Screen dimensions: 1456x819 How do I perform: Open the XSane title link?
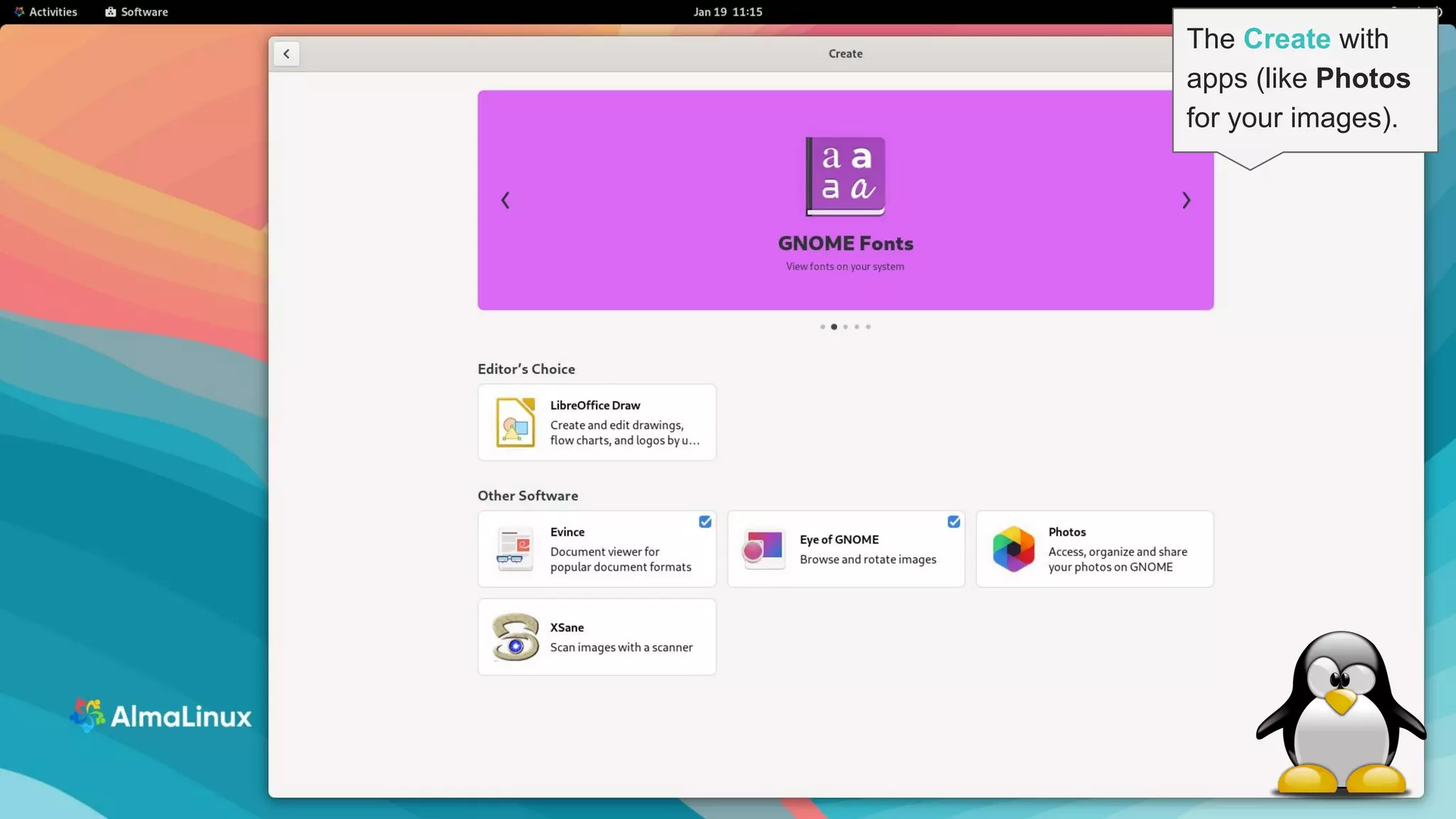567,628
